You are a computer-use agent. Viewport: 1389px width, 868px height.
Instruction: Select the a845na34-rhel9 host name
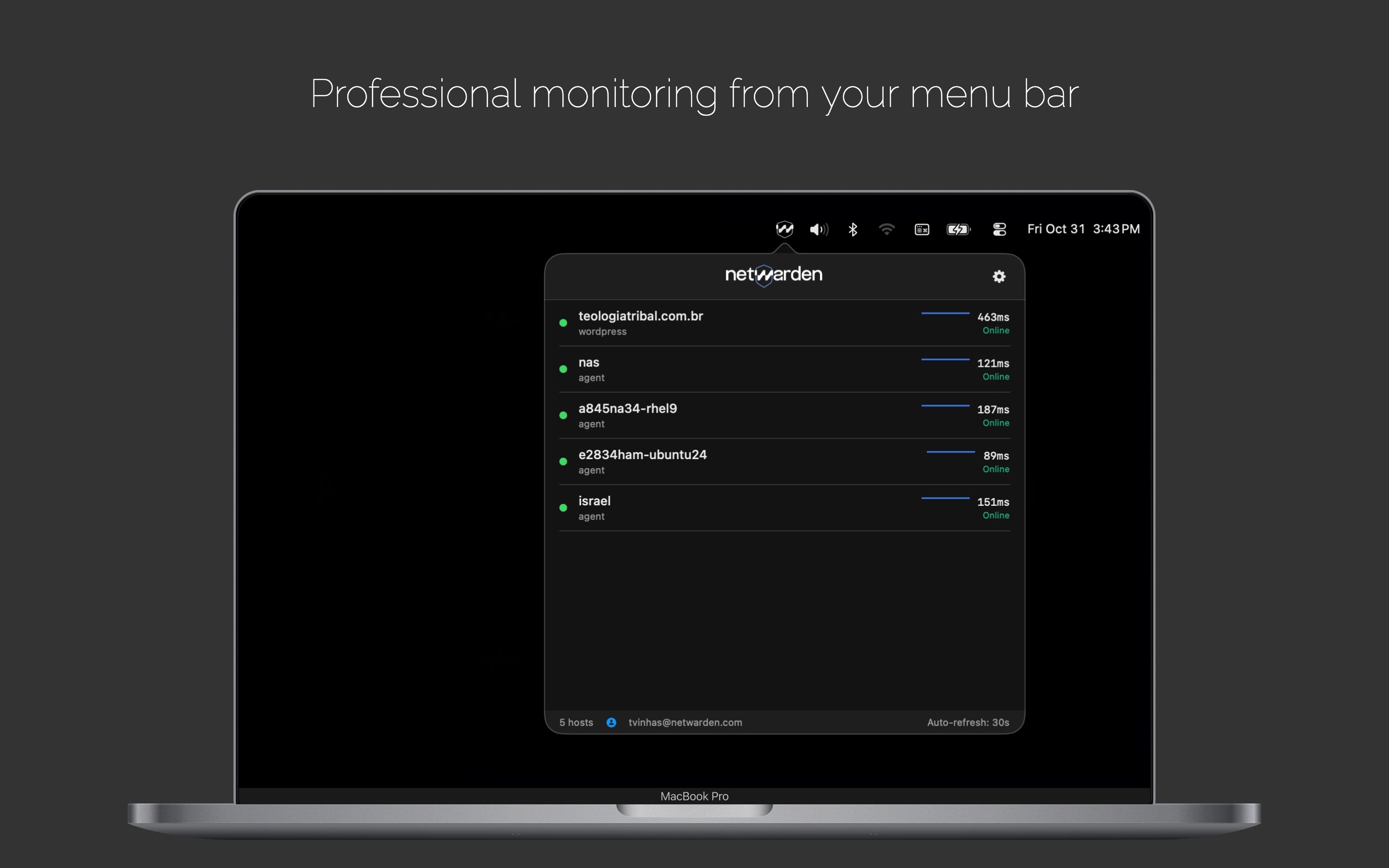click(x=627, y=409)
